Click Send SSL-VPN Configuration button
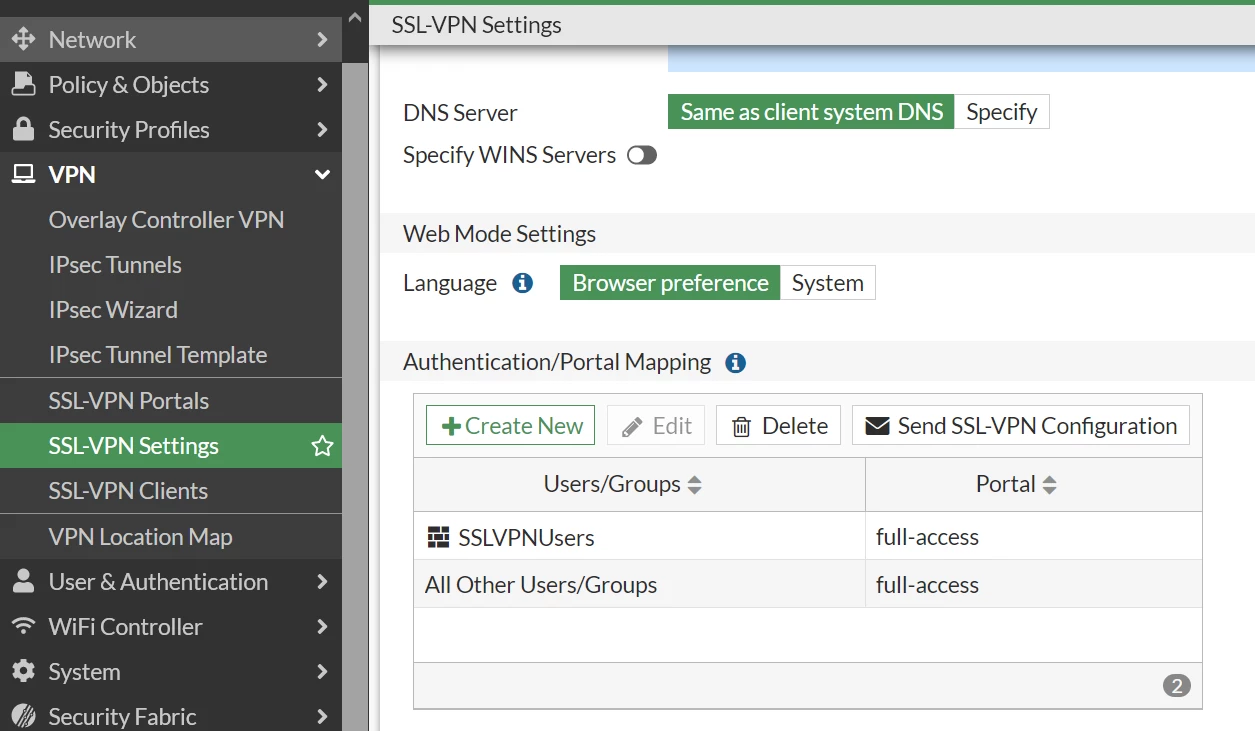 [x=1021, y=426]
